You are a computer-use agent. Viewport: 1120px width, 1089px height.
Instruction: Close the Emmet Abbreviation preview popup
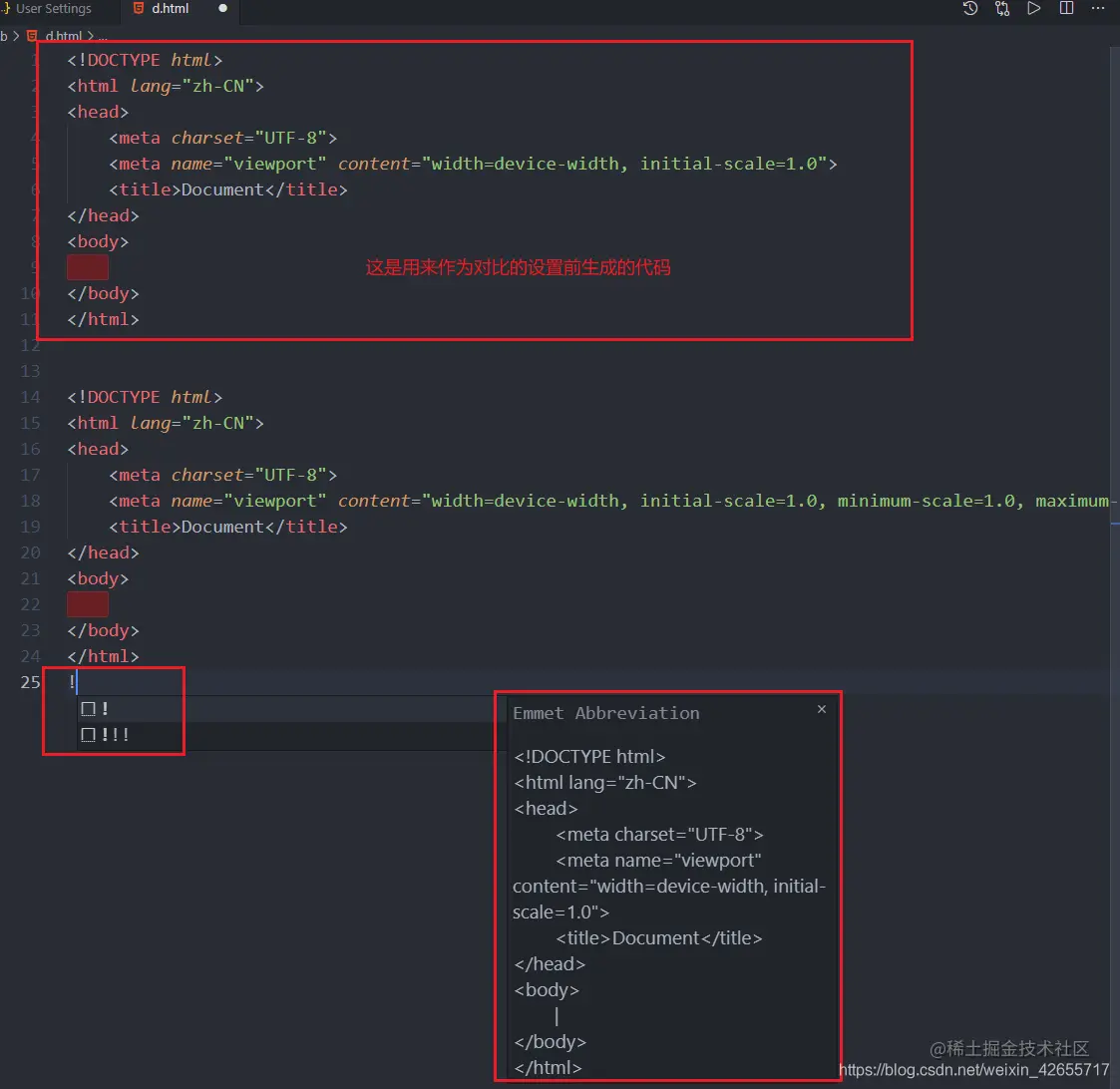822,709
